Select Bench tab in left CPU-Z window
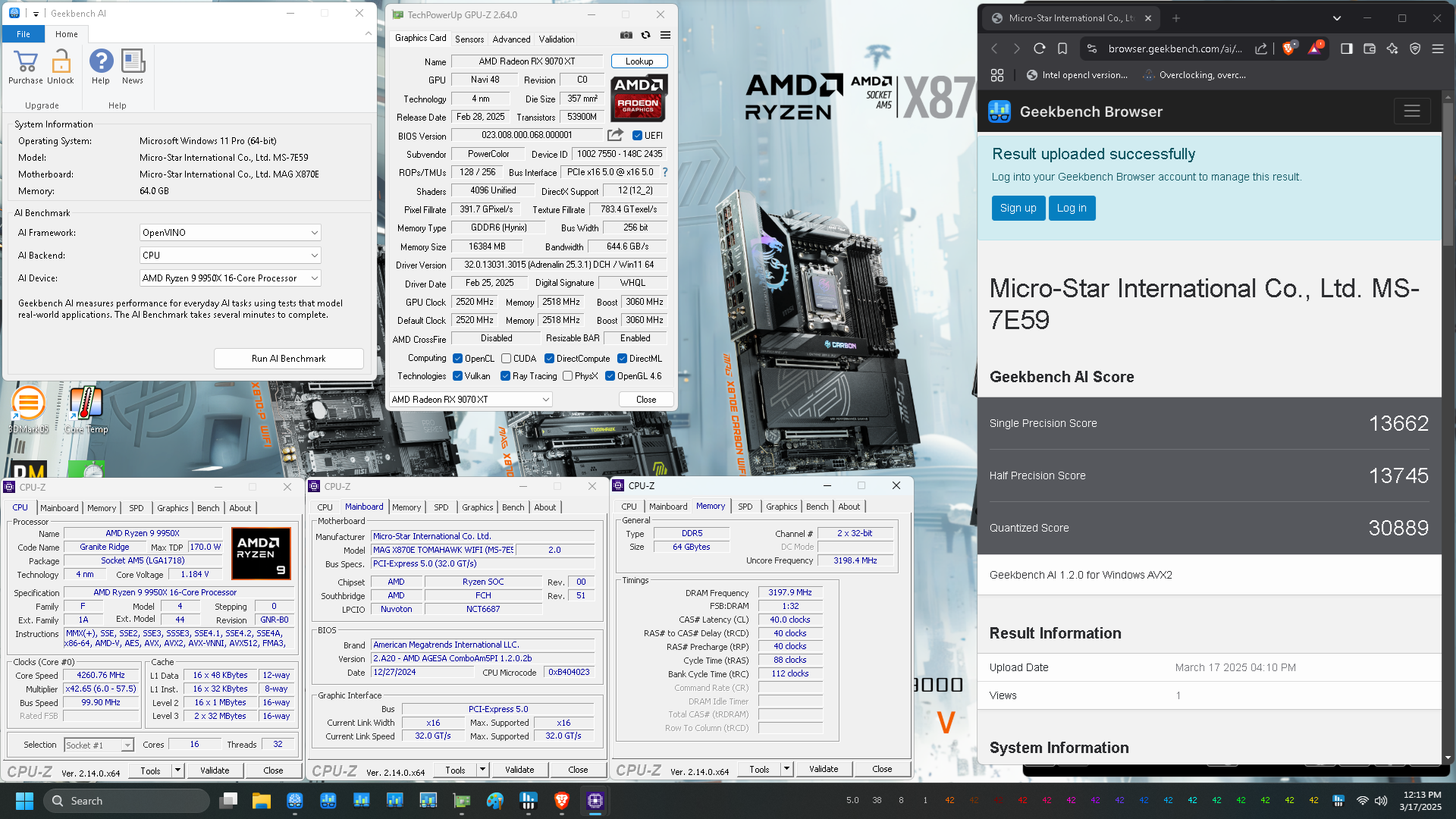 (x=209, y=508)
